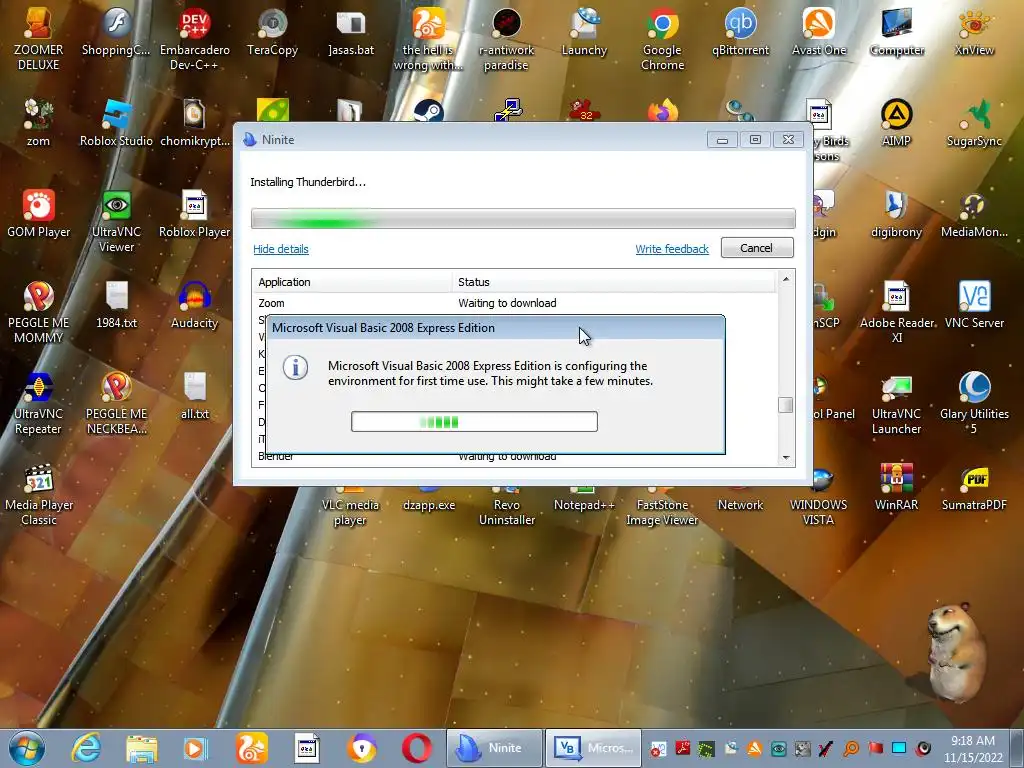The width and height of the screenshot is (1024, 768).
Task: Select the PEGGLE ME NECKBEA... desktop icon
Action: [116, 402]
